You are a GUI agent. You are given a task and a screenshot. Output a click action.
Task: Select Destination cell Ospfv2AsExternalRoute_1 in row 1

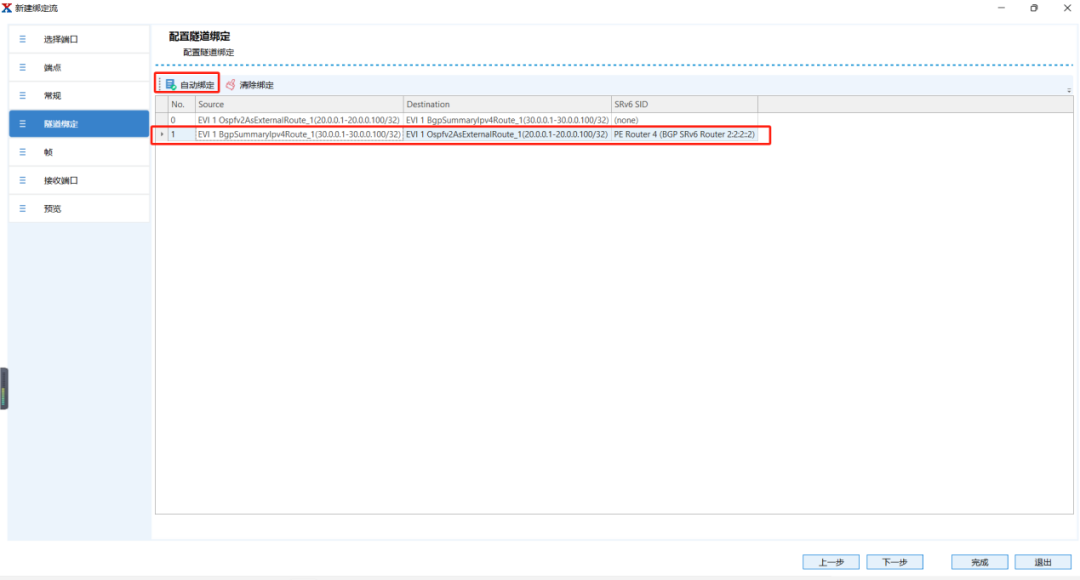508,134
